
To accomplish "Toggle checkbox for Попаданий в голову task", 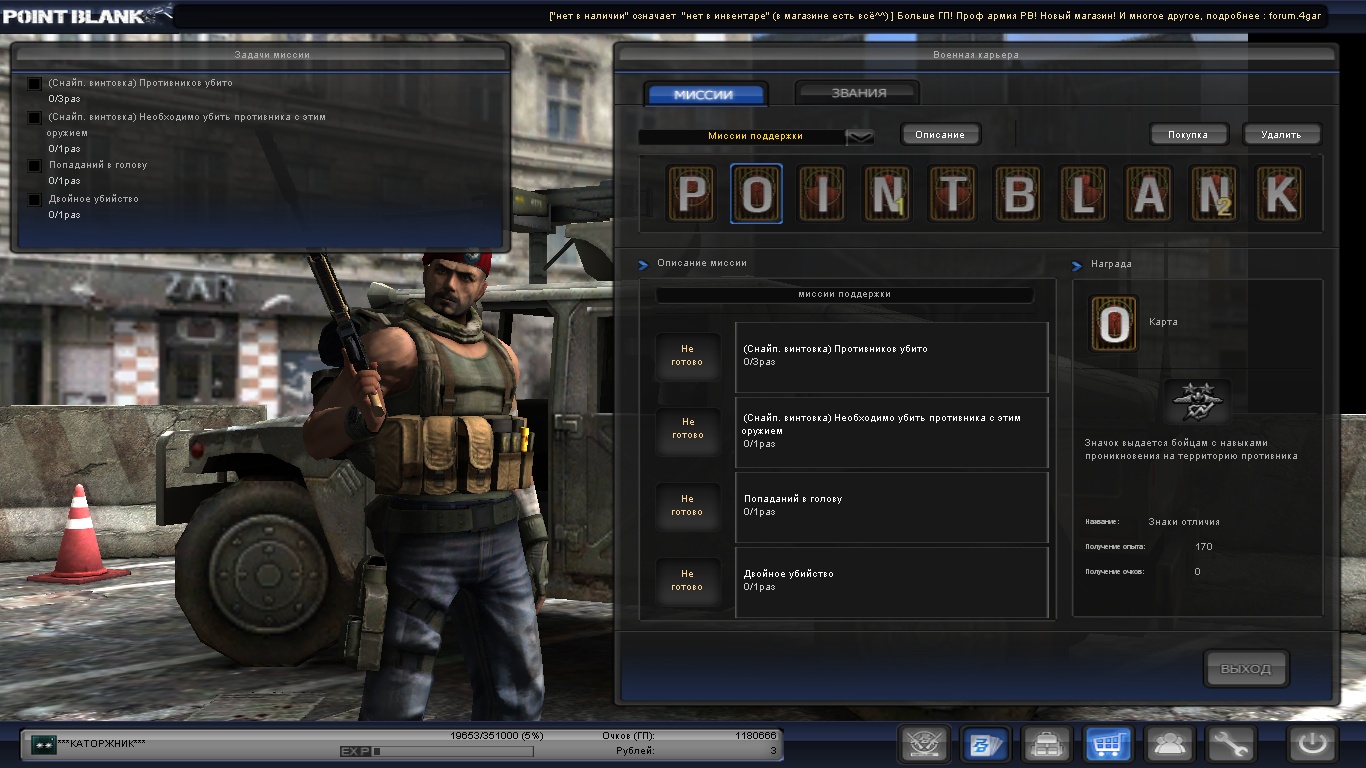I will click(35, 166).
